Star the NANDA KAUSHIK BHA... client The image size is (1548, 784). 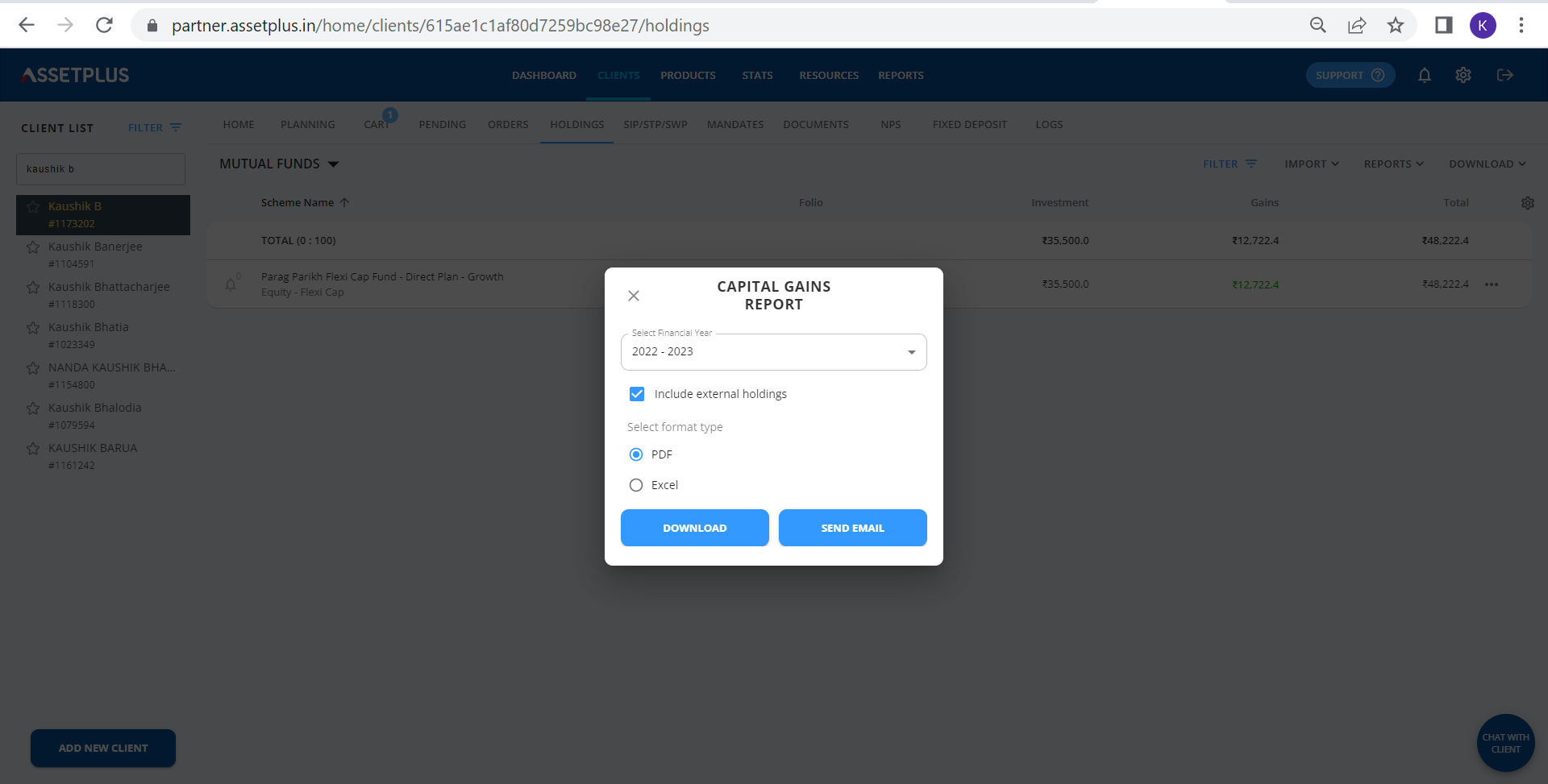[33, 368]
